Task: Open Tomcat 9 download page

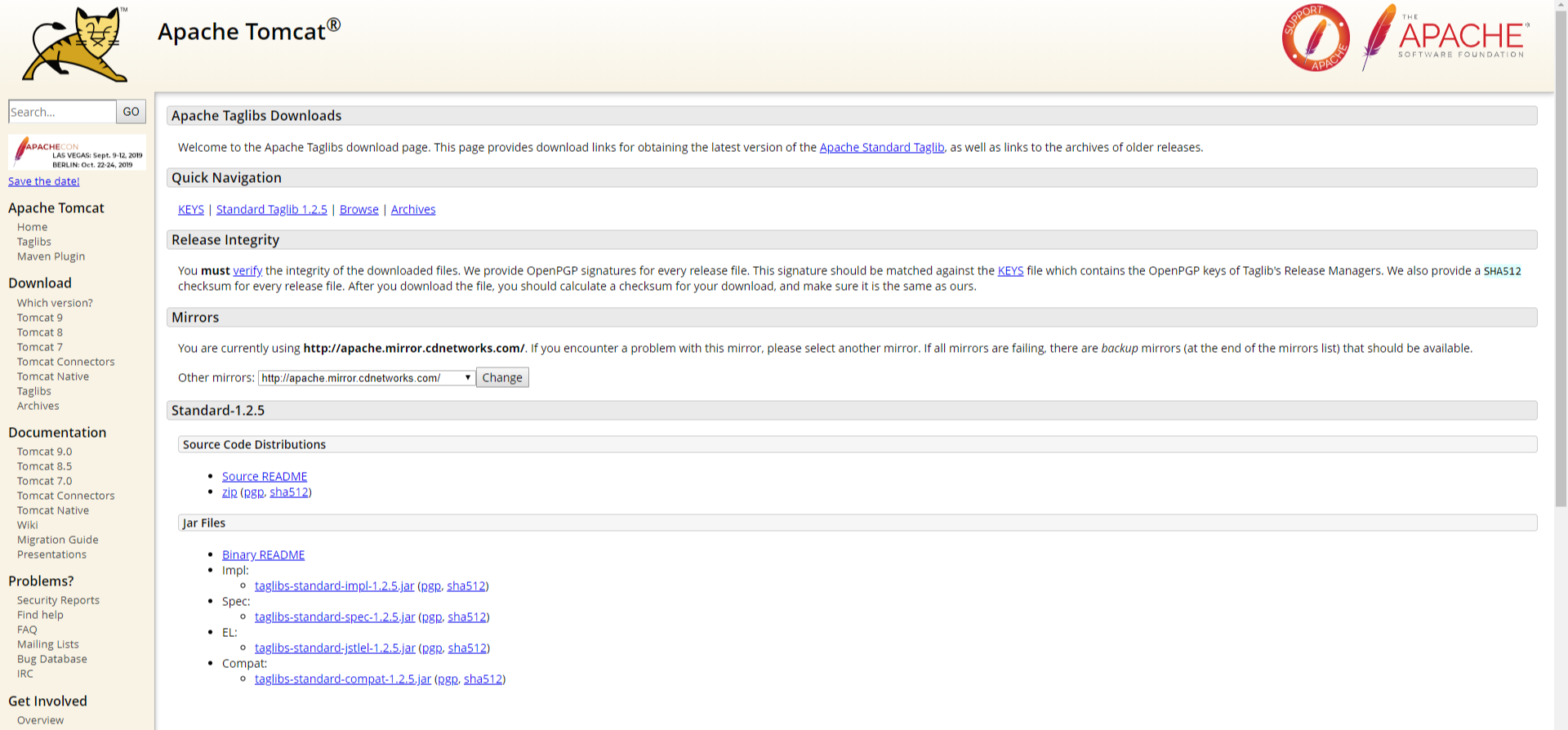Action: (x=40, y=318)
